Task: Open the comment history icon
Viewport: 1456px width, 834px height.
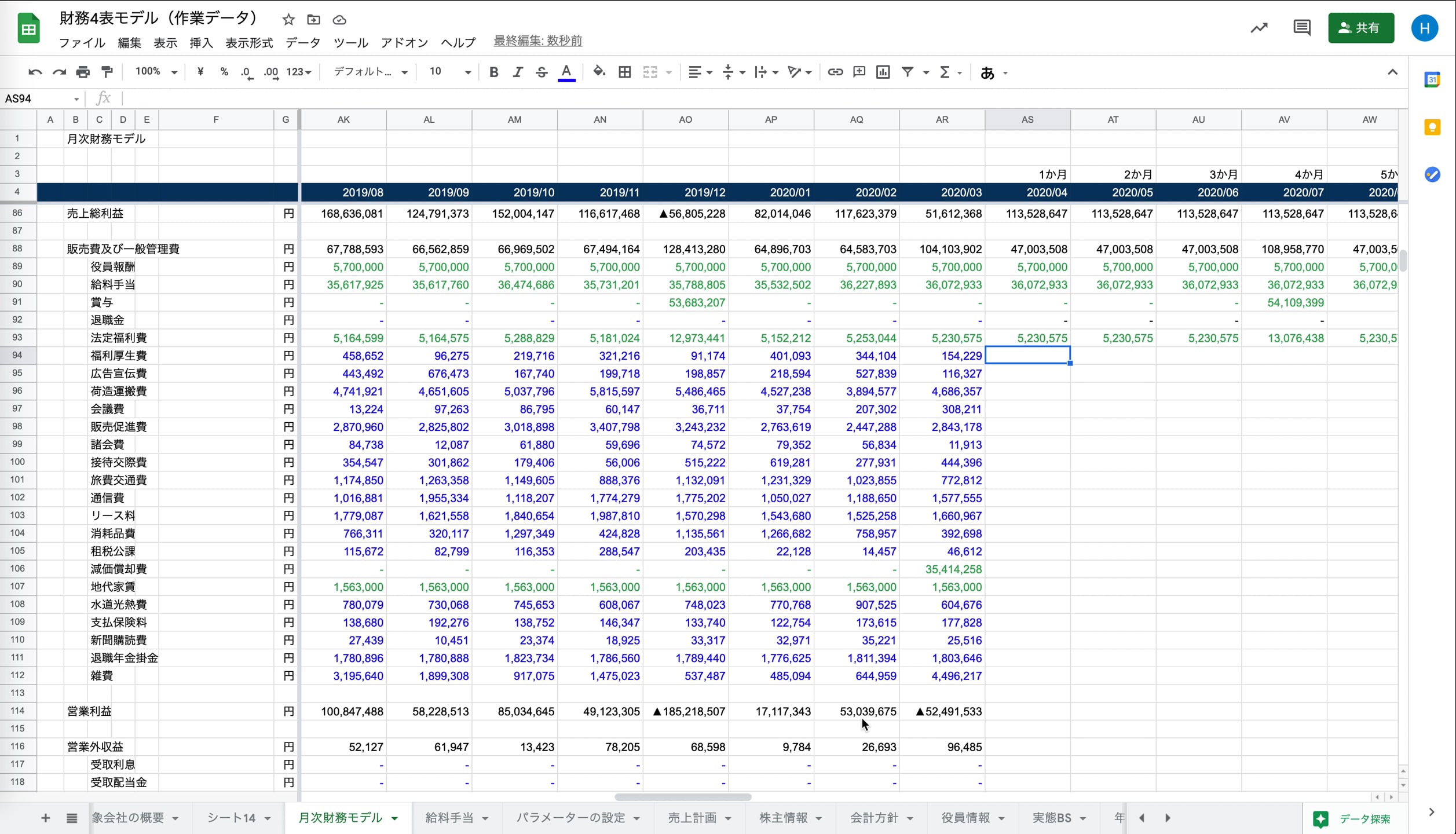Action: click(1301, 28)
